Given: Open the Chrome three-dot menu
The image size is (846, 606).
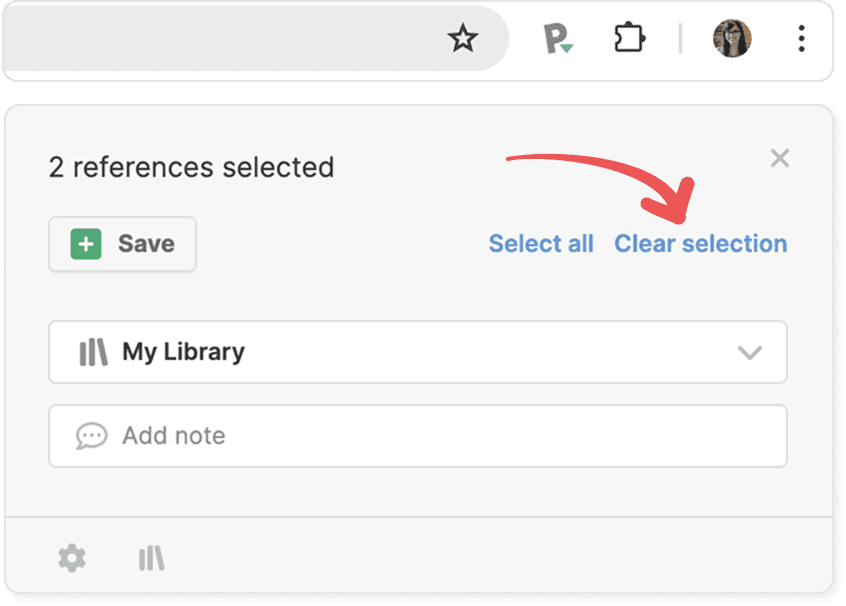Looking at the screenshot, I should (x=801, y=39).
